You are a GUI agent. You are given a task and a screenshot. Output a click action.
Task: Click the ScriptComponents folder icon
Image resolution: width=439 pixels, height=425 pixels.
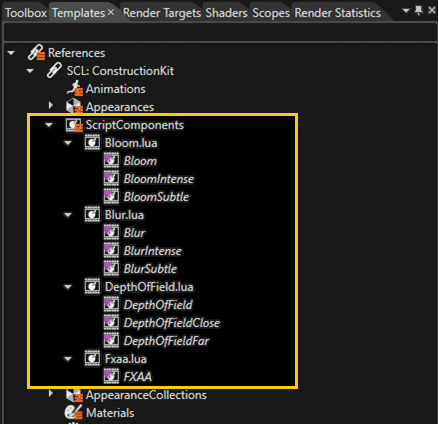[x=74, y=125]
